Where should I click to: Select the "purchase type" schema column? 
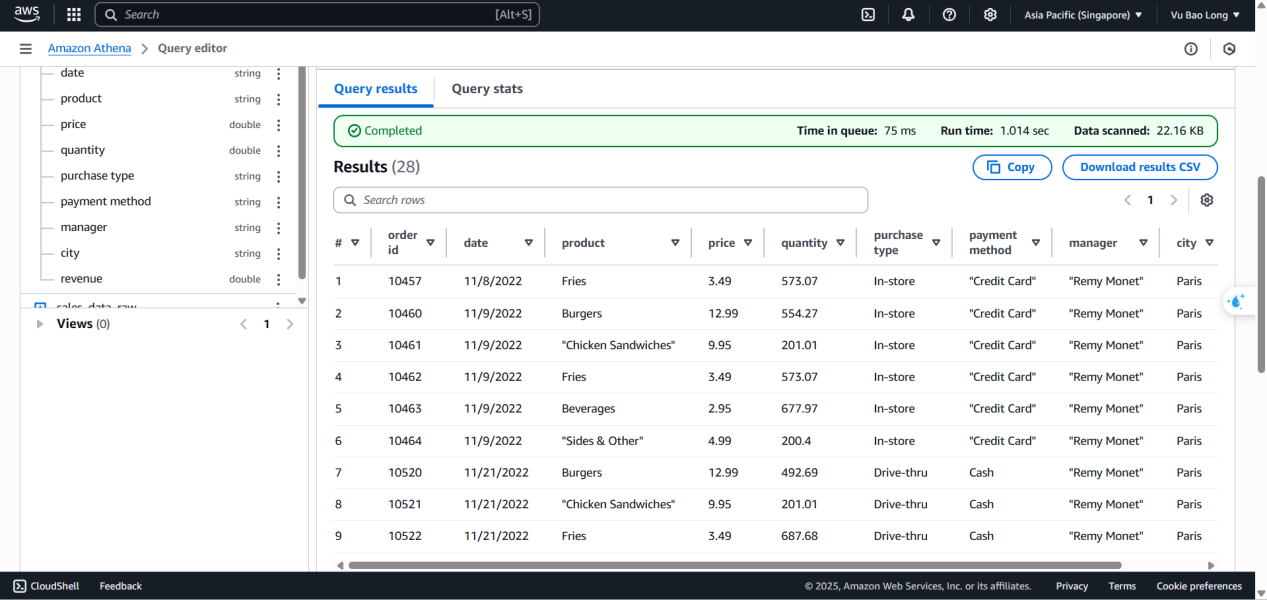click(x=97, y=176)
